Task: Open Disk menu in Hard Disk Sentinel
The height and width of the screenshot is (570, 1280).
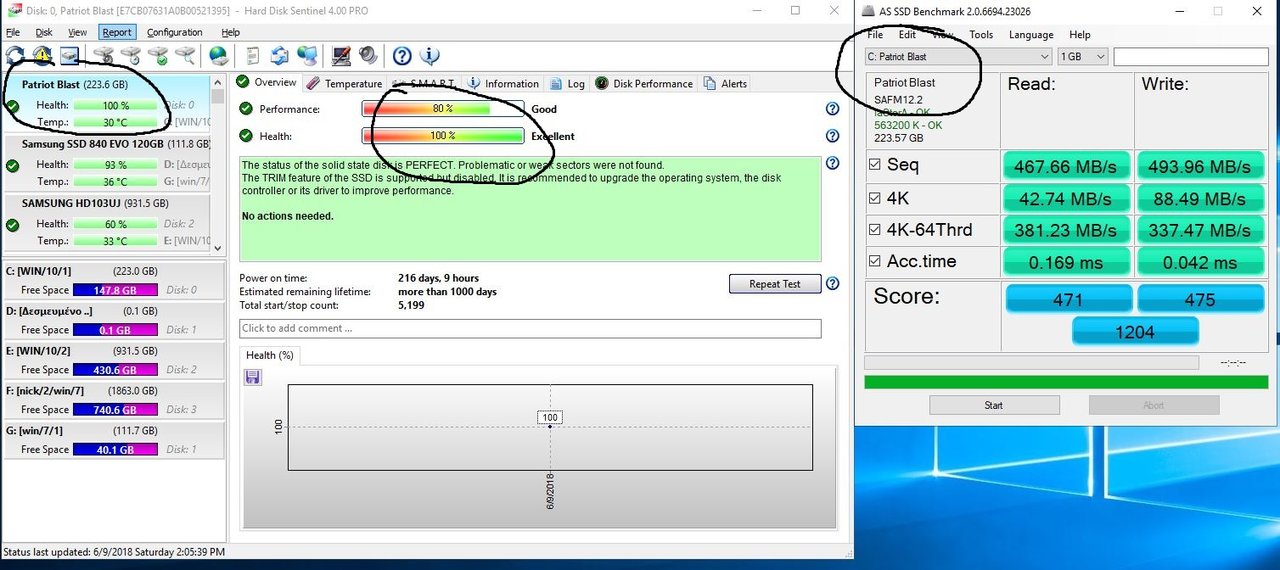Action: click(44, 32)
